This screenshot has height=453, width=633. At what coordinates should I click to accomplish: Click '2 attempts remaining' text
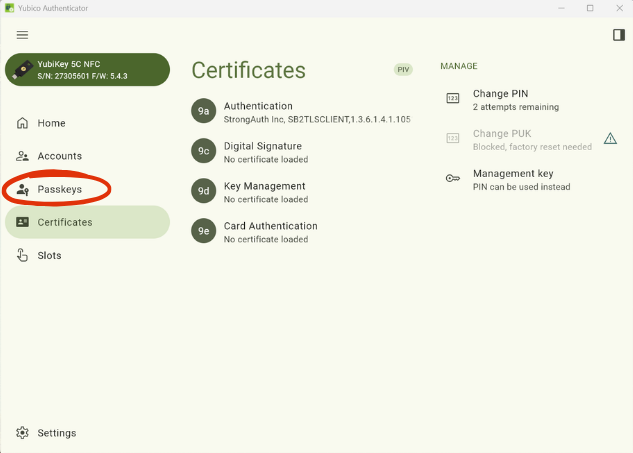516,107
